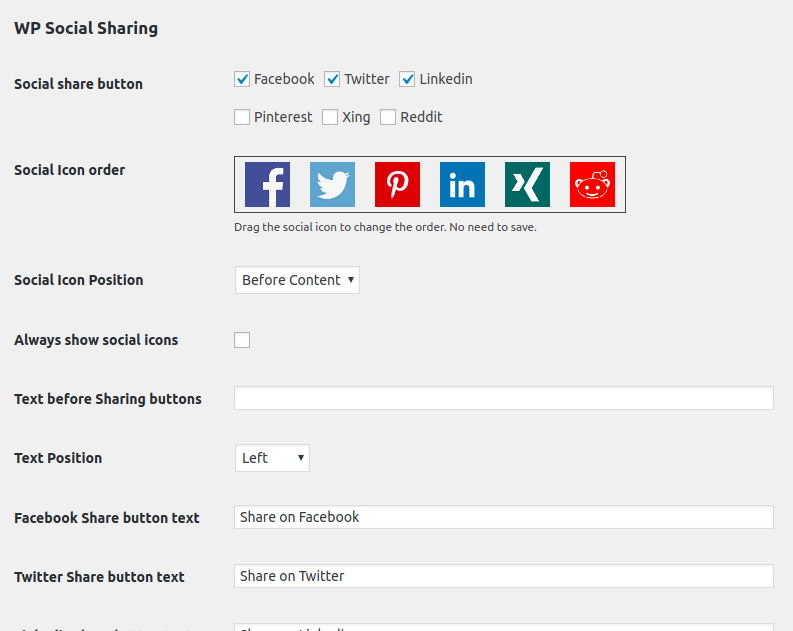Toggle the Always show social icons checkbox

(x=242, y=340)
